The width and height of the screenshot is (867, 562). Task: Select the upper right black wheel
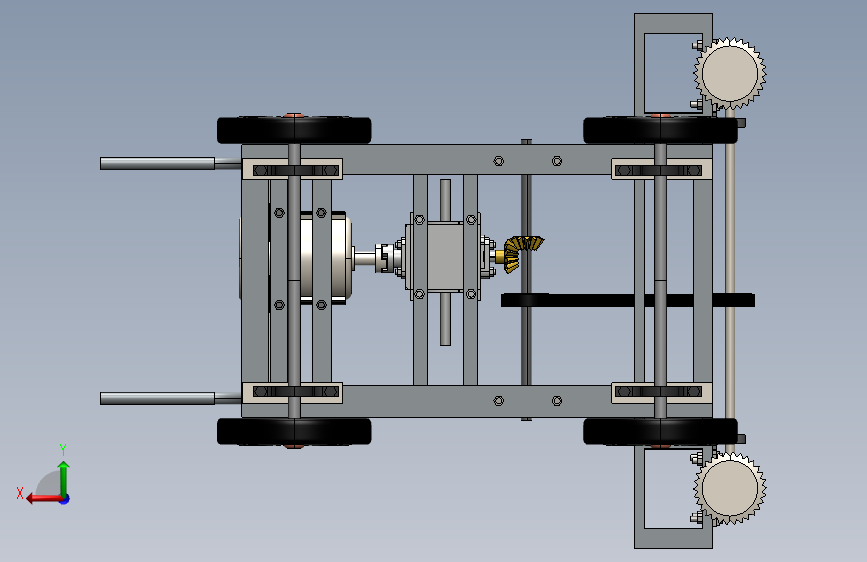click(660, 130)
